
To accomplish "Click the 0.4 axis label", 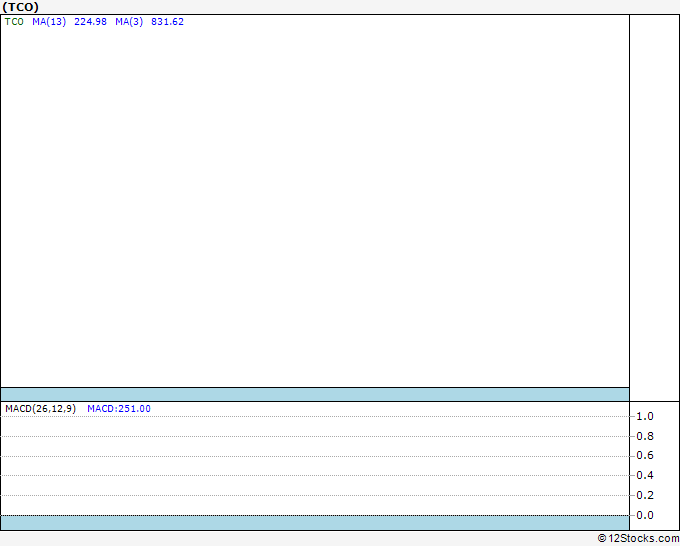I will pyautogui.click(x=644, y=475).
